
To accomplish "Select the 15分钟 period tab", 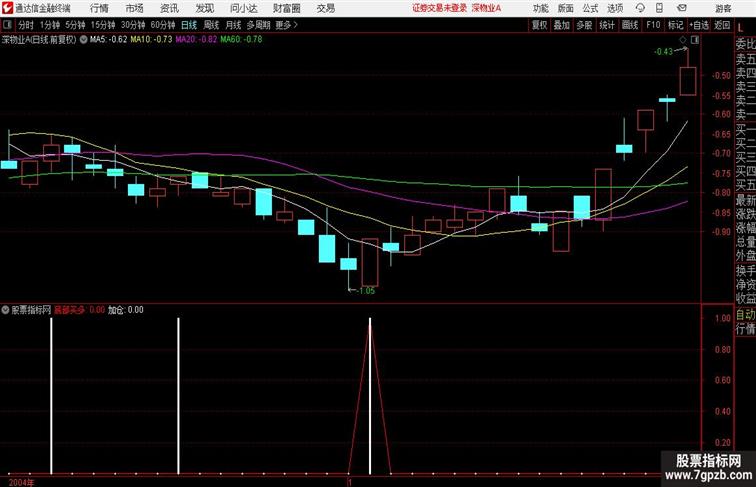I will 103,25.
